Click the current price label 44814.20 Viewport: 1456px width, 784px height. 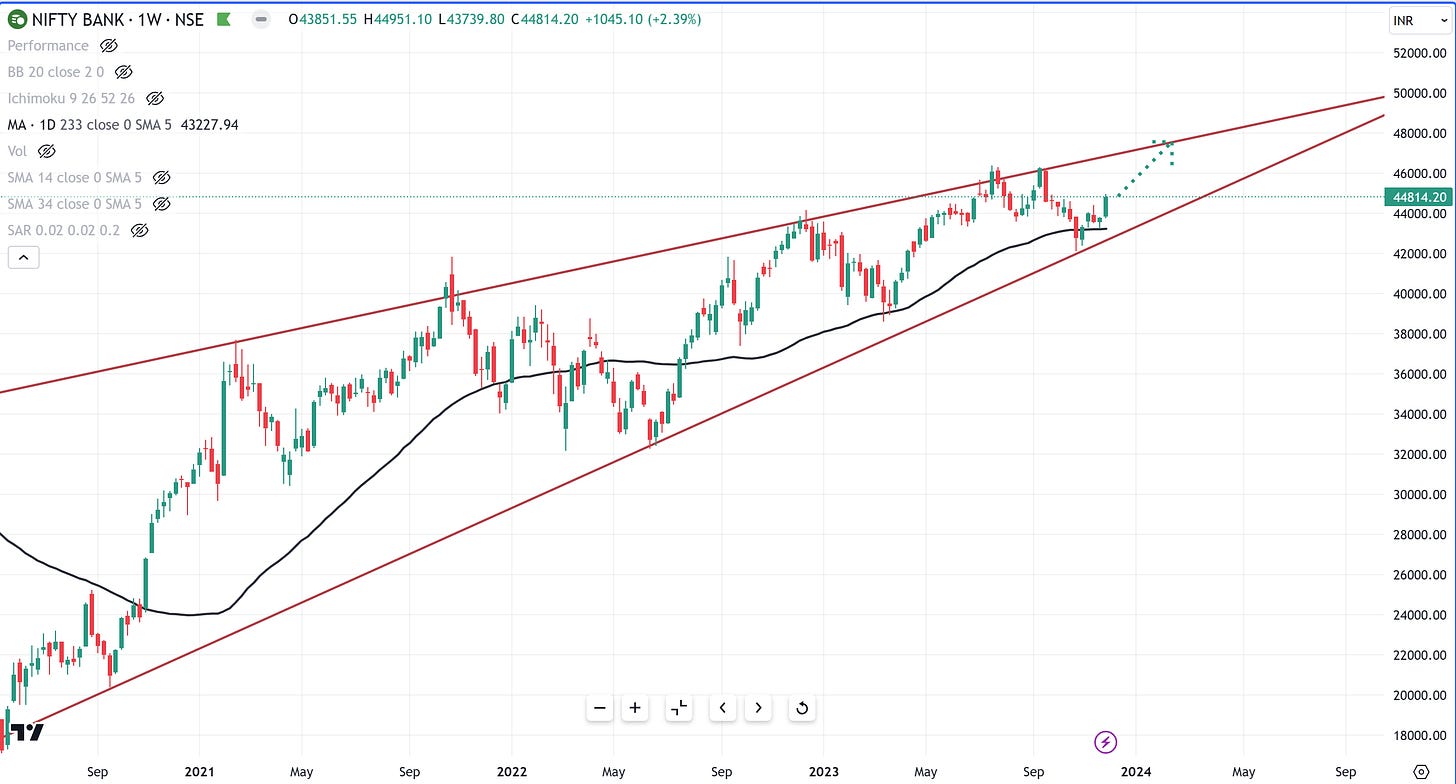click(x=1420, y=197)
